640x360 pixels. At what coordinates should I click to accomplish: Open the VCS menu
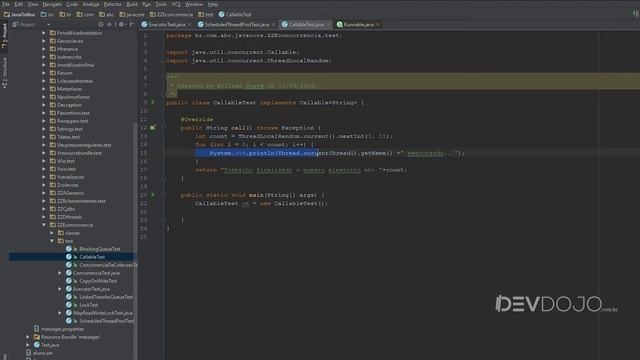pos(176,4)
